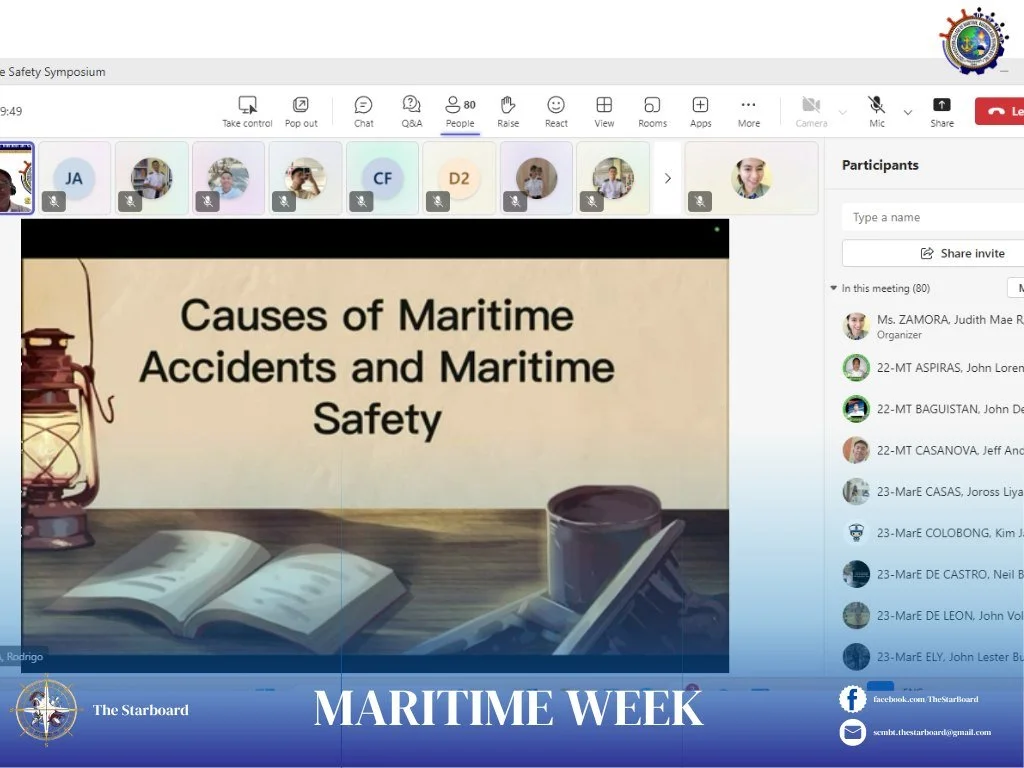
Task: Select the D2 participant tile
Action: [459, 178]
